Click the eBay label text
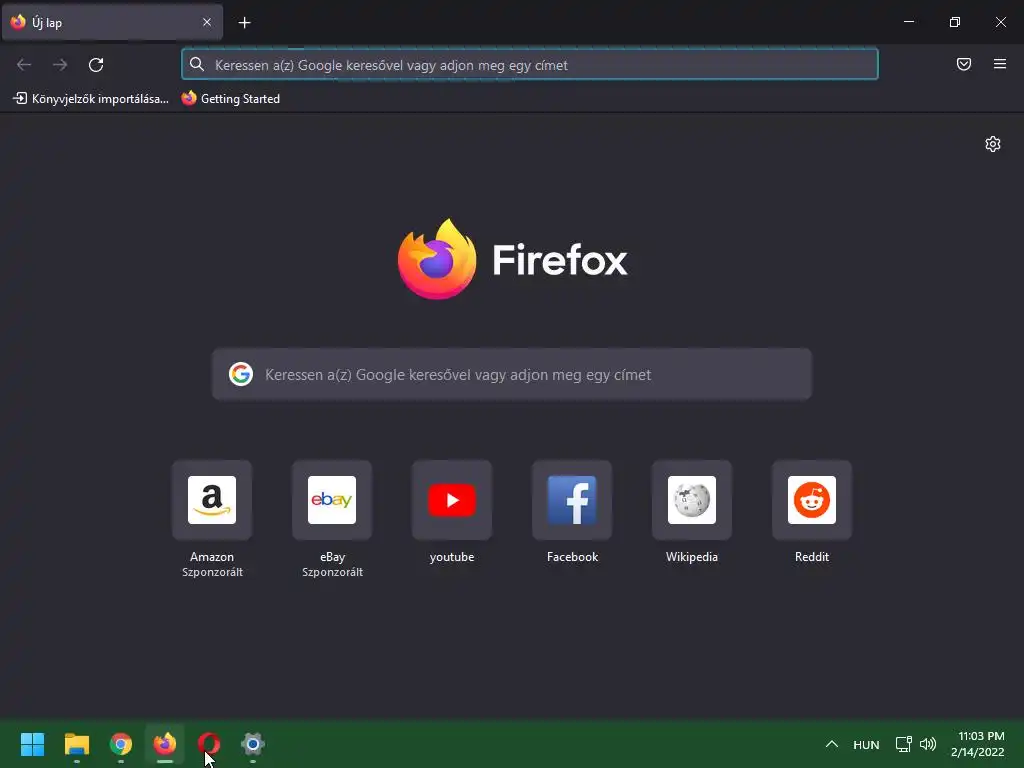This screenshot has width=1024, height=768. point(332,557)
